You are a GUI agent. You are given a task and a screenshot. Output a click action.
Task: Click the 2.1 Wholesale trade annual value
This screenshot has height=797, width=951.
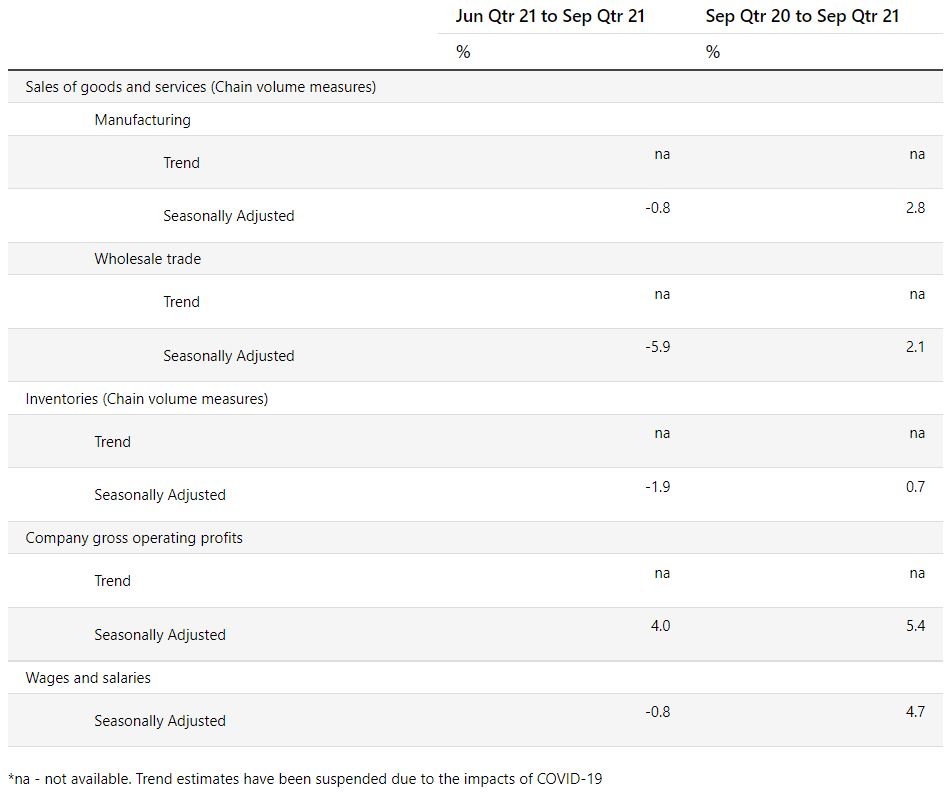tap(915, 347)
